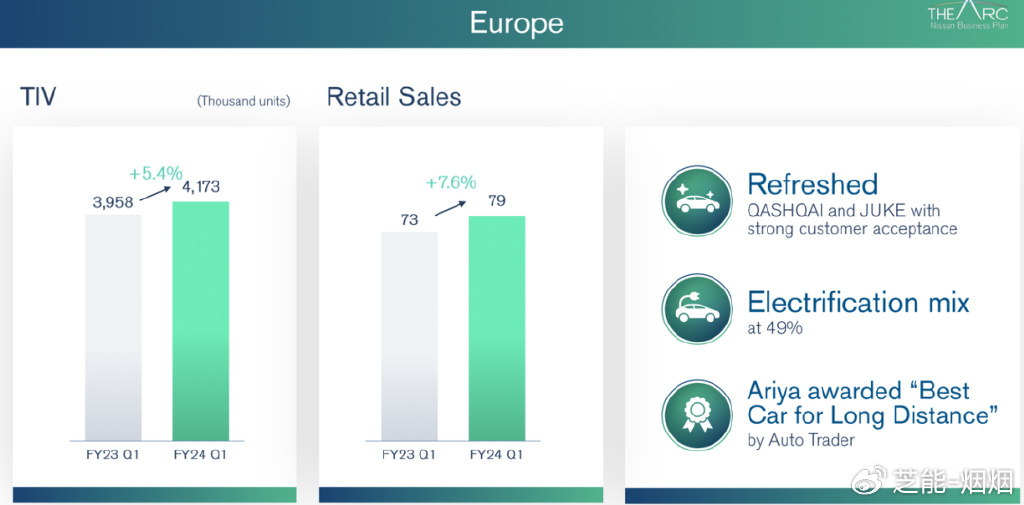
Task: Click the award ribbon badge icon
Action: 697,413
